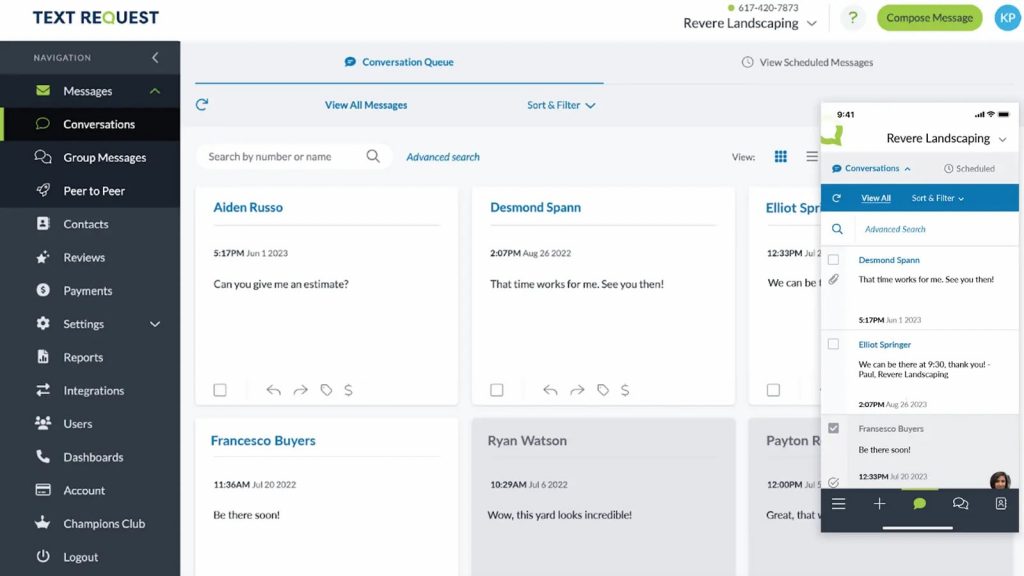Switch to grid view layout icon
Viewport: 1024px width, 576px height.
[781, 157]
